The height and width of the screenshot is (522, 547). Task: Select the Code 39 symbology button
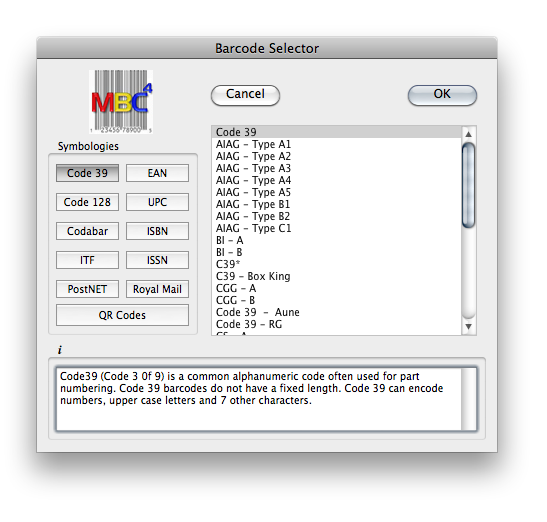(87, 173)
